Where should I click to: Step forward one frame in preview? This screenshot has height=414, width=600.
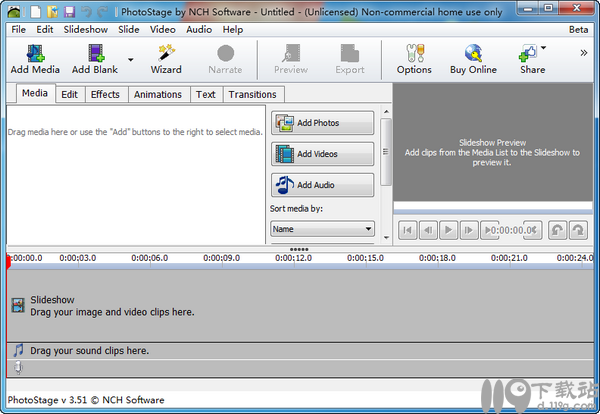469,230
